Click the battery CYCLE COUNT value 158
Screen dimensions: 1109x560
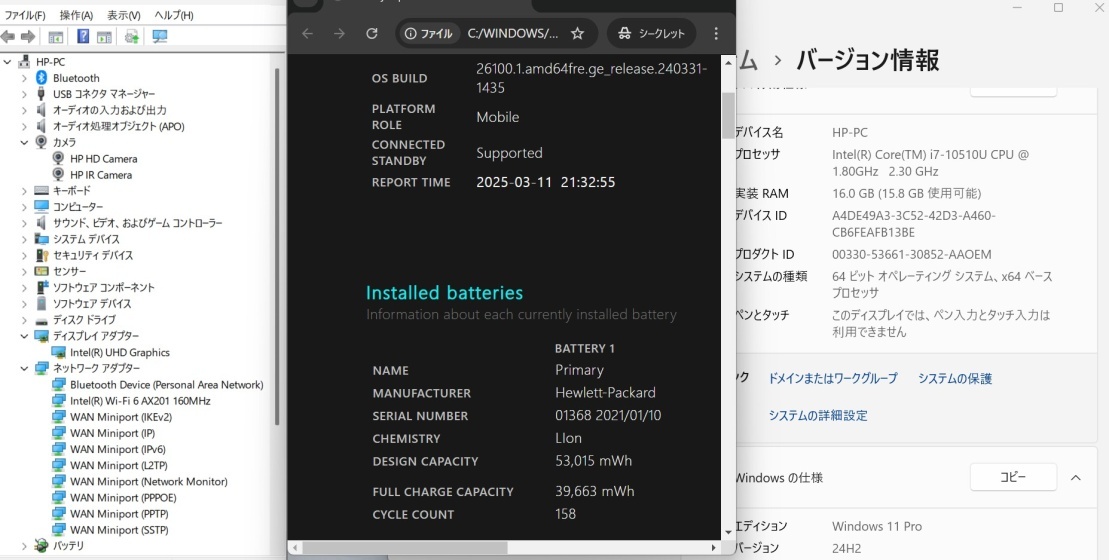(565, 514)
